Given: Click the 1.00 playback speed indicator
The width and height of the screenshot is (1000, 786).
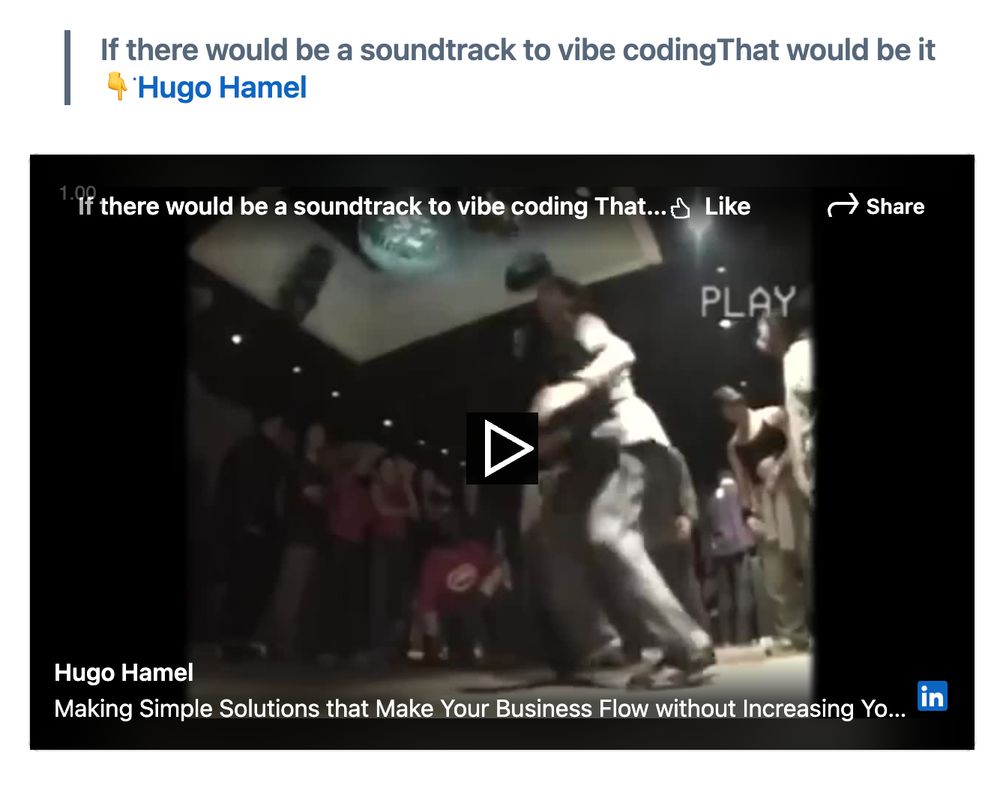Looking at the screenshot, I should tap(77, 191).
